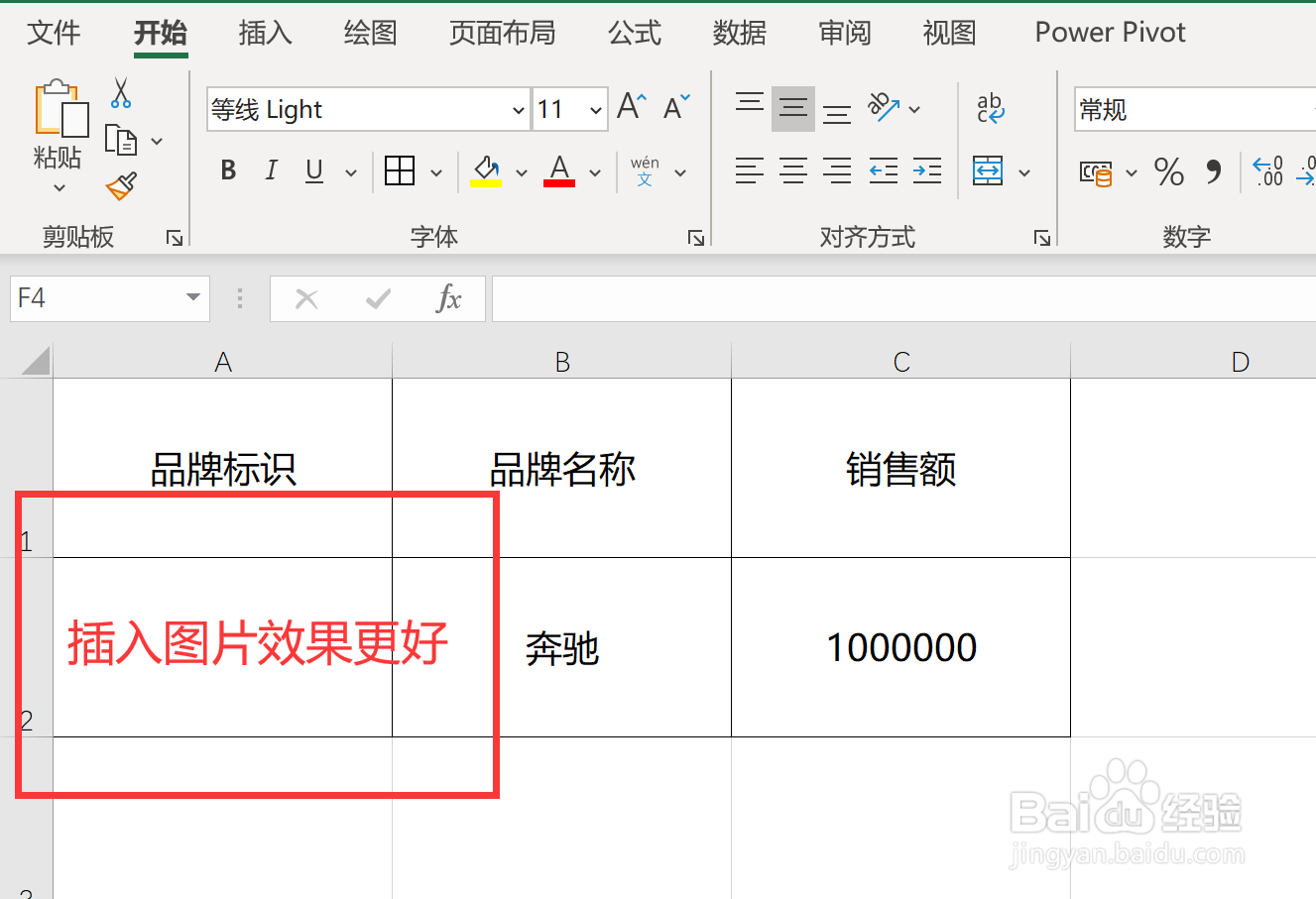Click inside the formula bar
The width and height of the screenshot is (1316, 899).
point(793,298)
